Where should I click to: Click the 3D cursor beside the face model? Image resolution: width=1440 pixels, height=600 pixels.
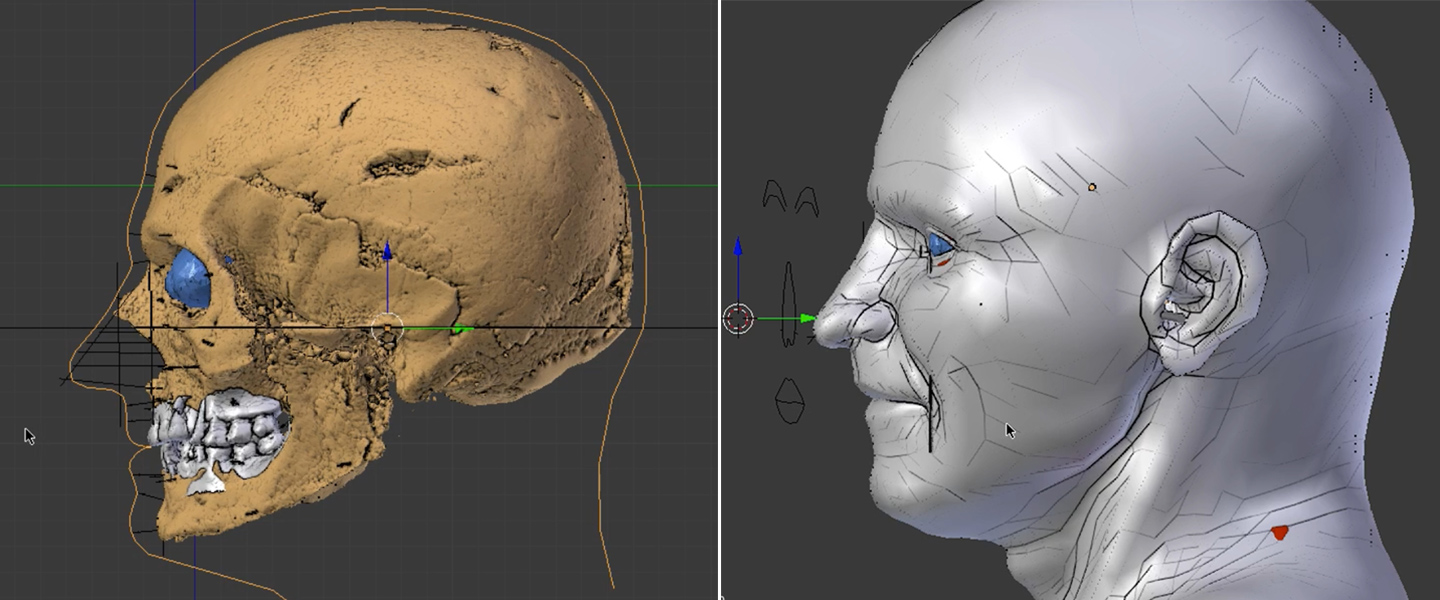click(738, 319)
